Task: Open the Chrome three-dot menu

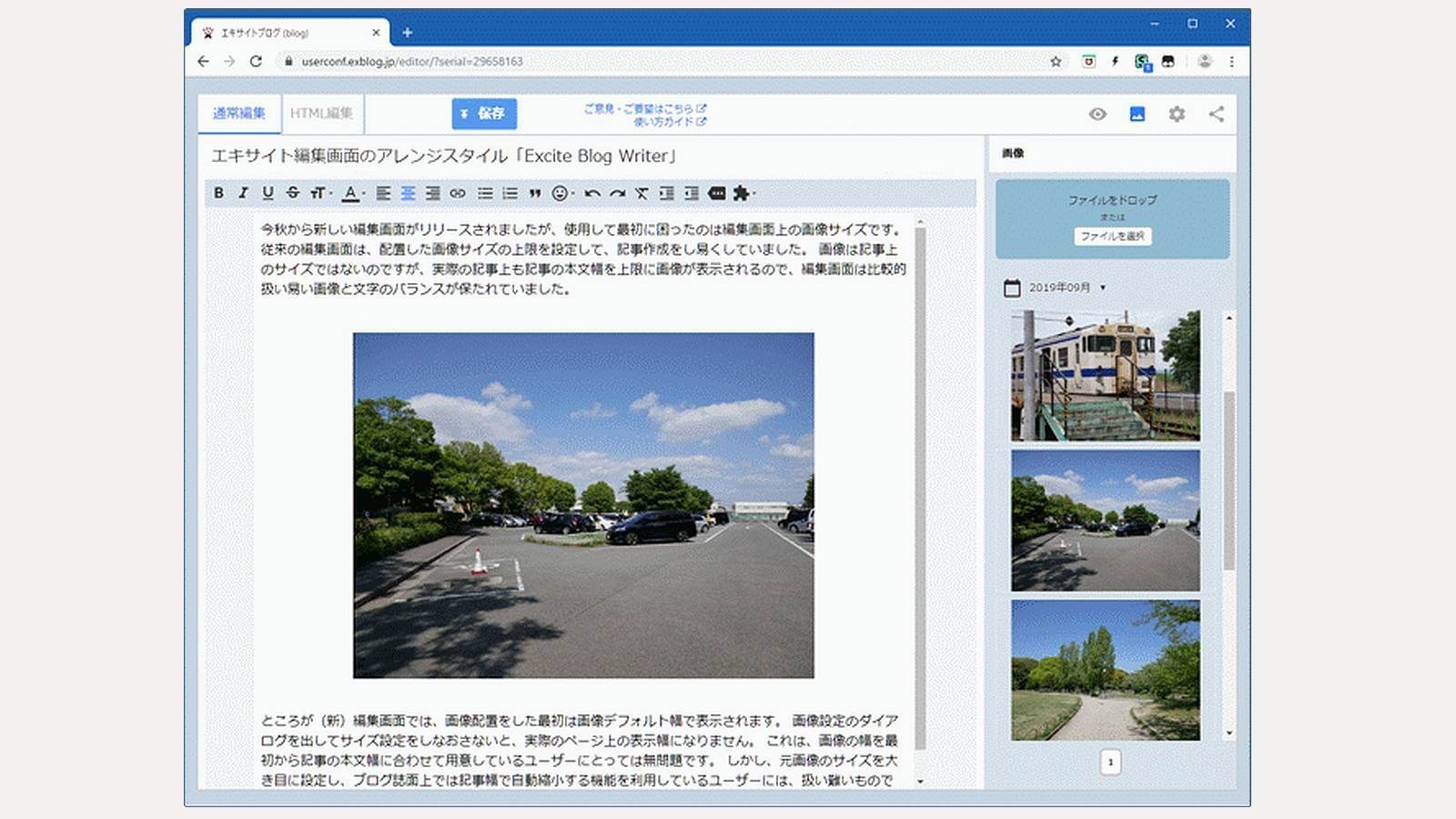Action: pyautogui.click(x=1231, y=61)
